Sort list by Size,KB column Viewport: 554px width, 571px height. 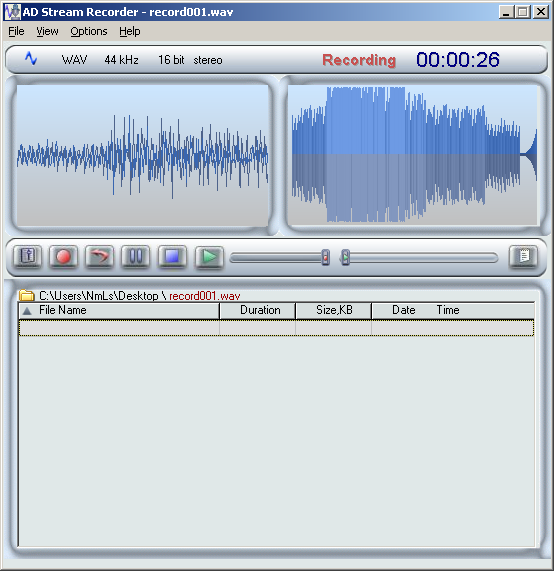point(334,310)
